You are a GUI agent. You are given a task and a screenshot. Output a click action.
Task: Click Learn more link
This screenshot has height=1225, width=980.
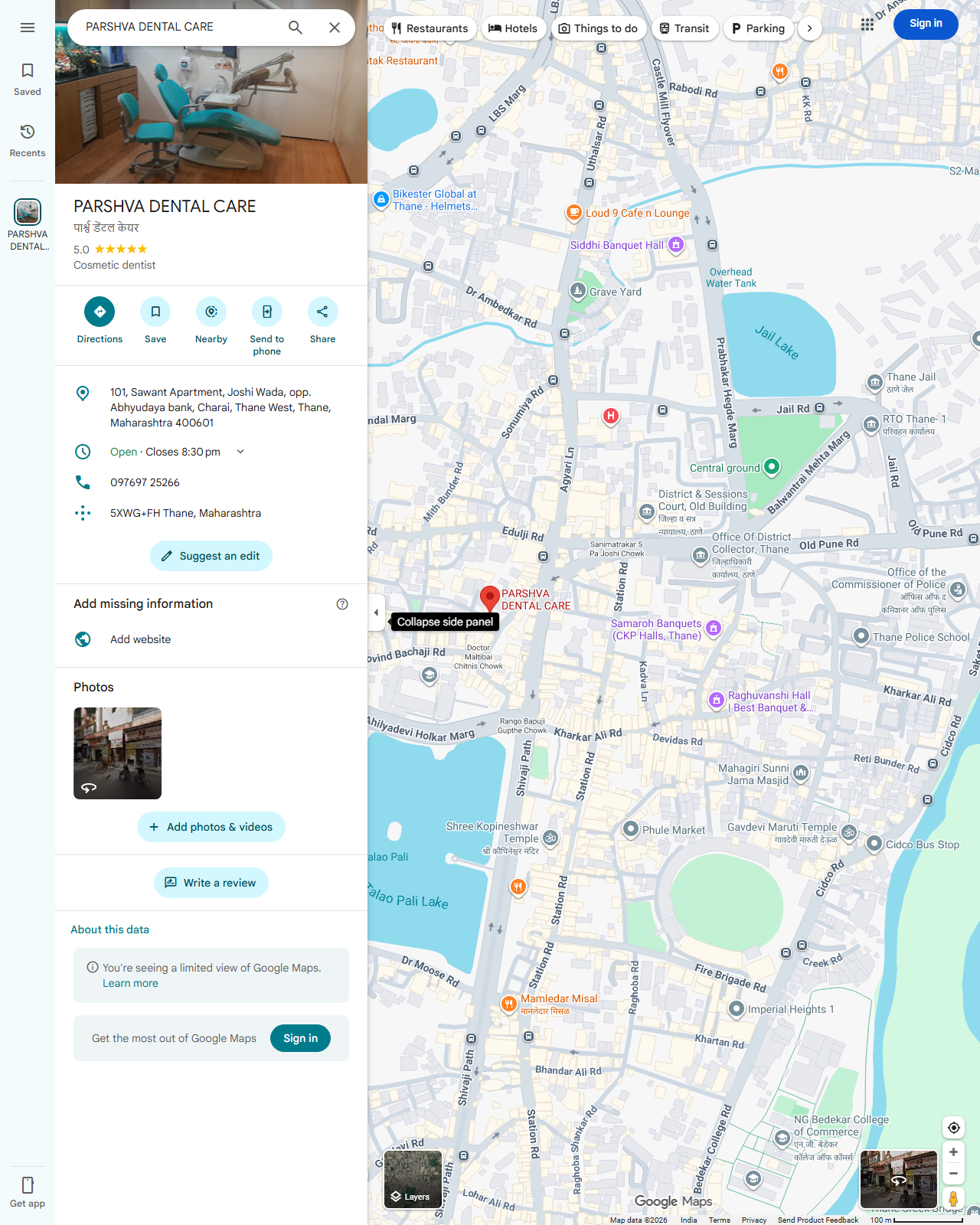[x=130, y=983]
